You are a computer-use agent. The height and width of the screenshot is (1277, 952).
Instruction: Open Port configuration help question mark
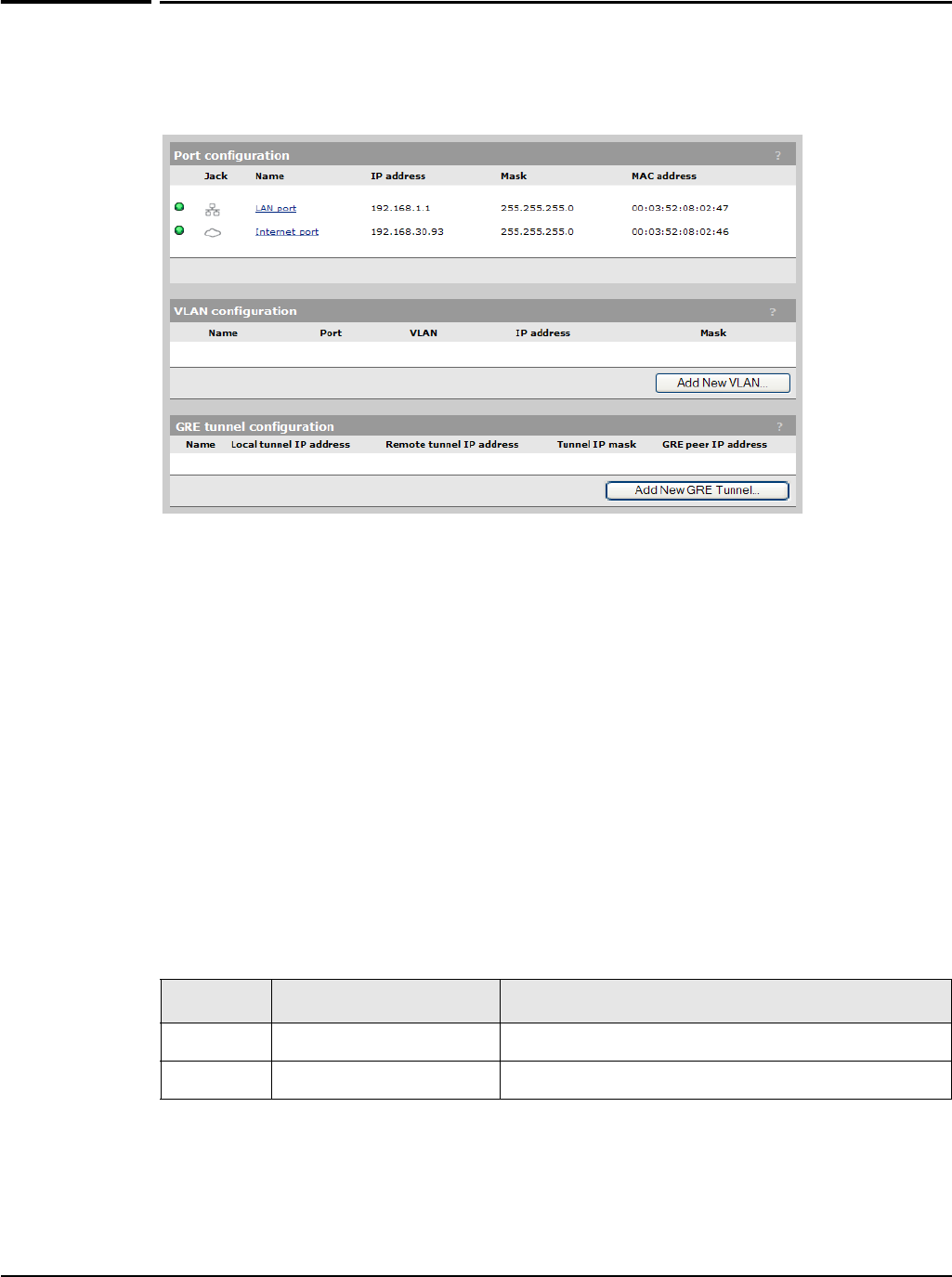pyautogui.click(x=778, y=156)
